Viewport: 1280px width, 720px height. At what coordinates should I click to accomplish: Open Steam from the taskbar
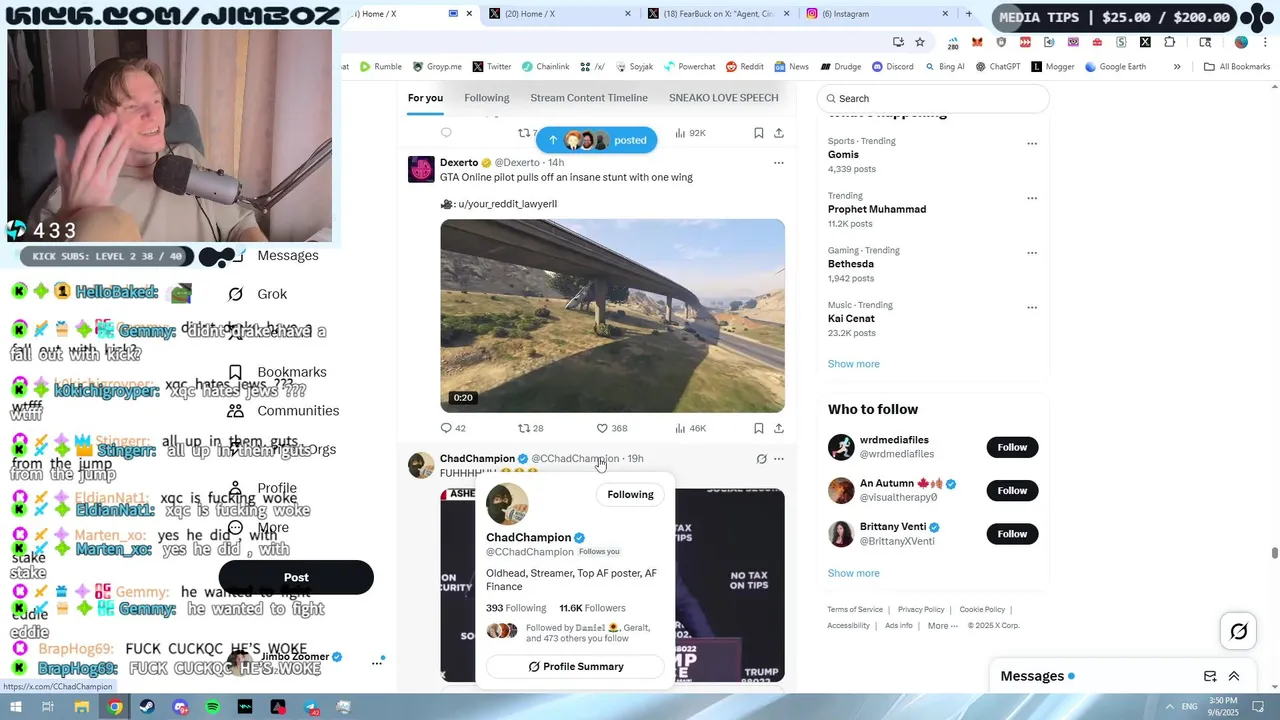pos(147,707)
